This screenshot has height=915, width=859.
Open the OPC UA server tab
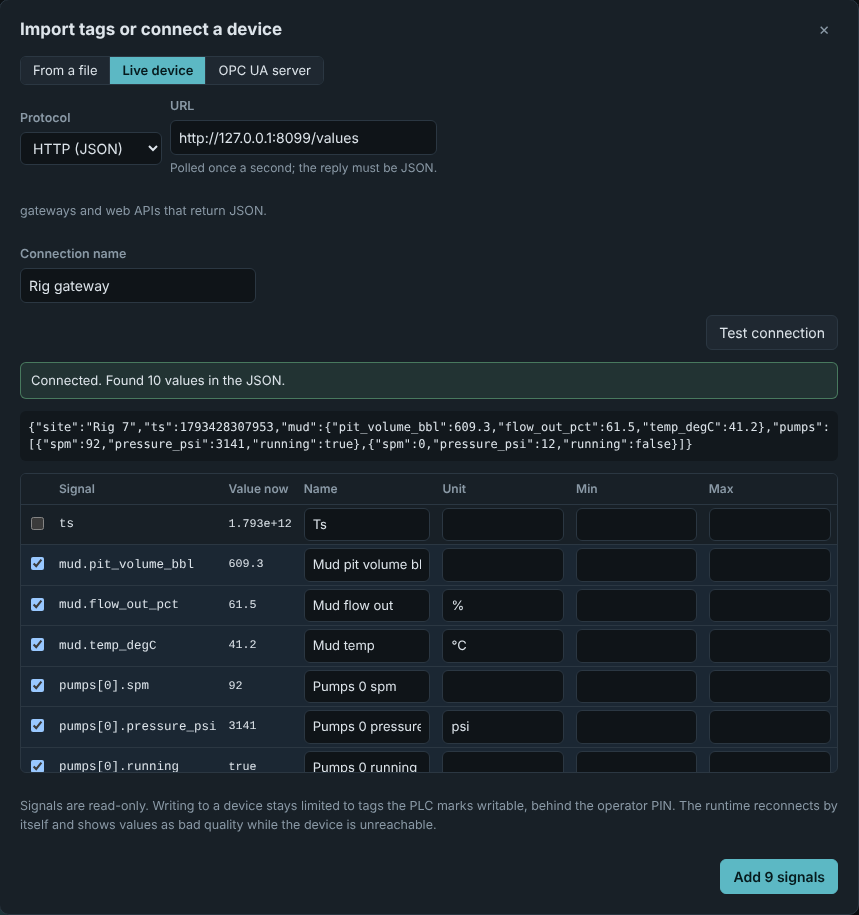tap(264, 71)
